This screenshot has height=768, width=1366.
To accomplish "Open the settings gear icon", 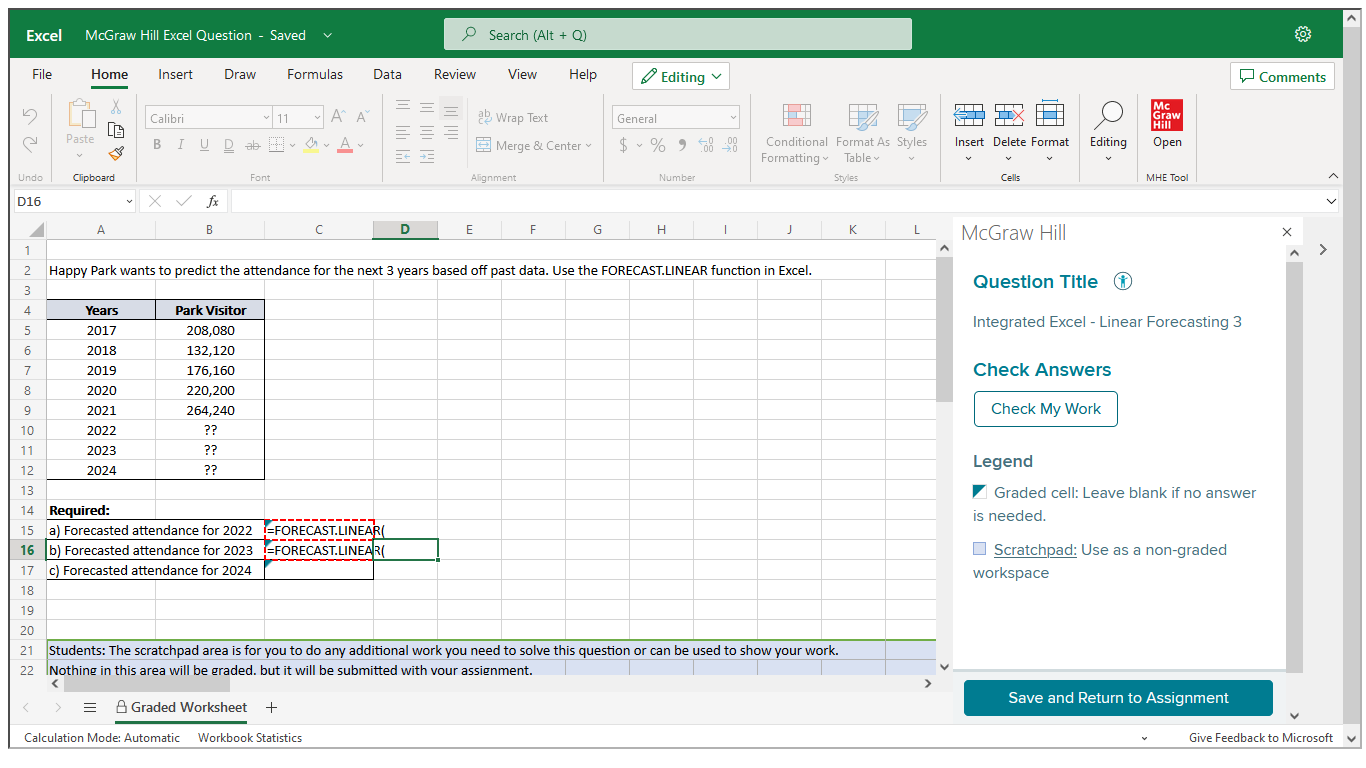I will point(1302,34).
